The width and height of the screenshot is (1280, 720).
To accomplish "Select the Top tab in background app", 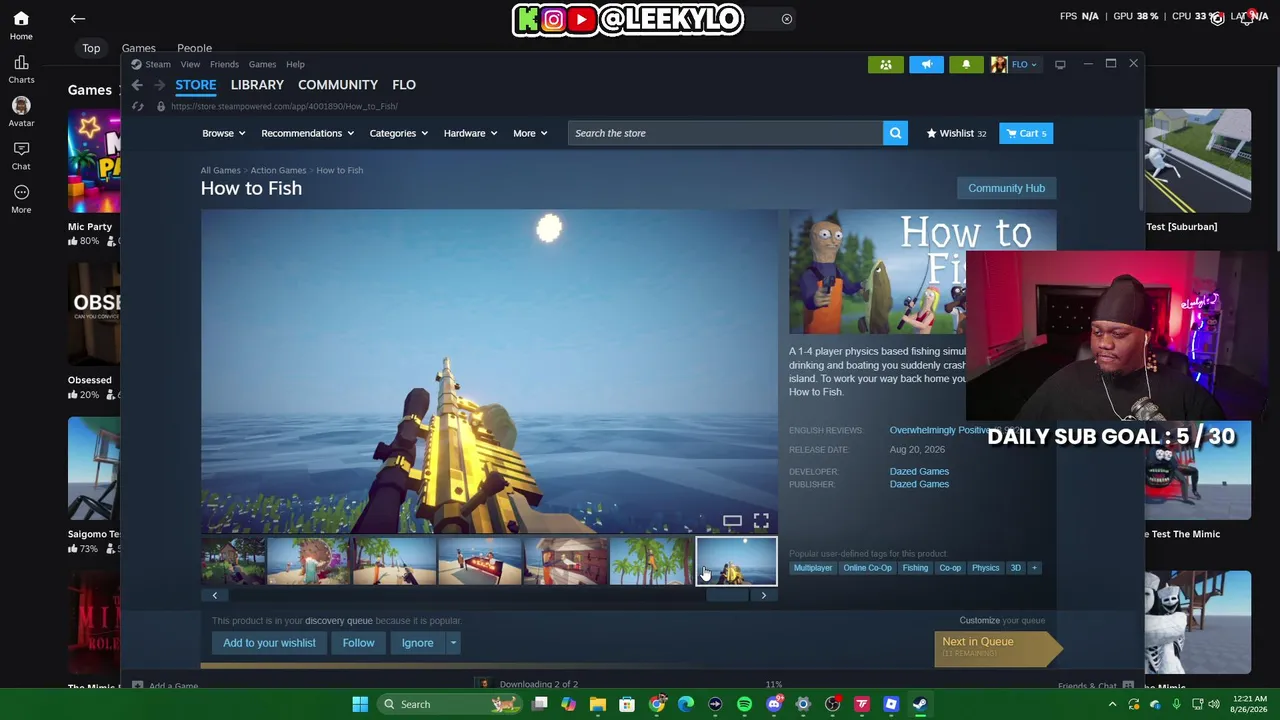I will click(x=91, y=48).
